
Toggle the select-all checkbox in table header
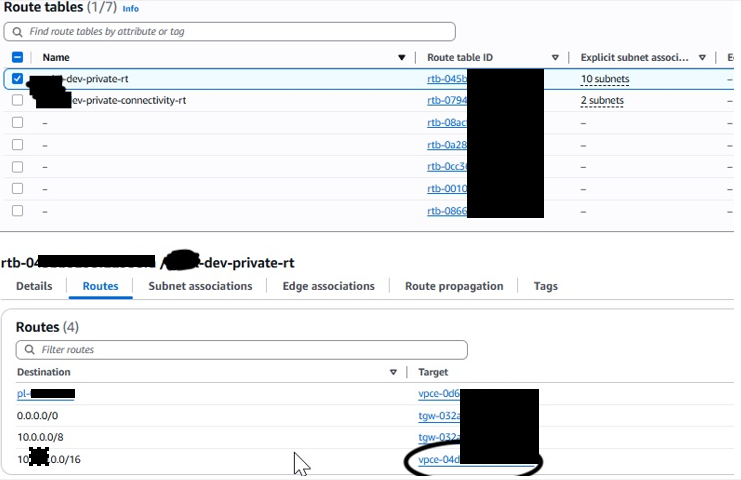[x=18, y=58]
